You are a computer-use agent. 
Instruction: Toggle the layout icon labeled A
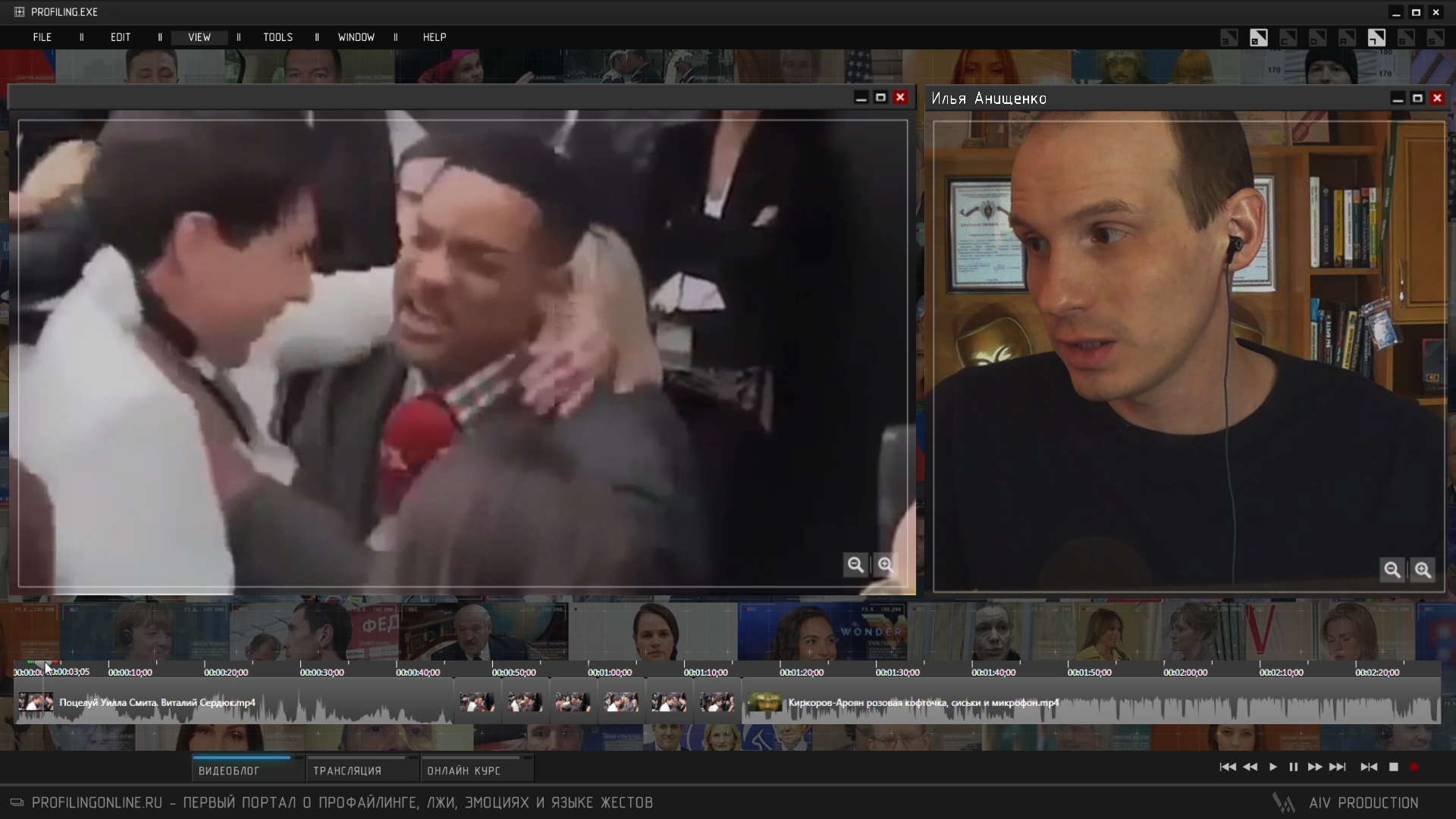coord(1347,38)
